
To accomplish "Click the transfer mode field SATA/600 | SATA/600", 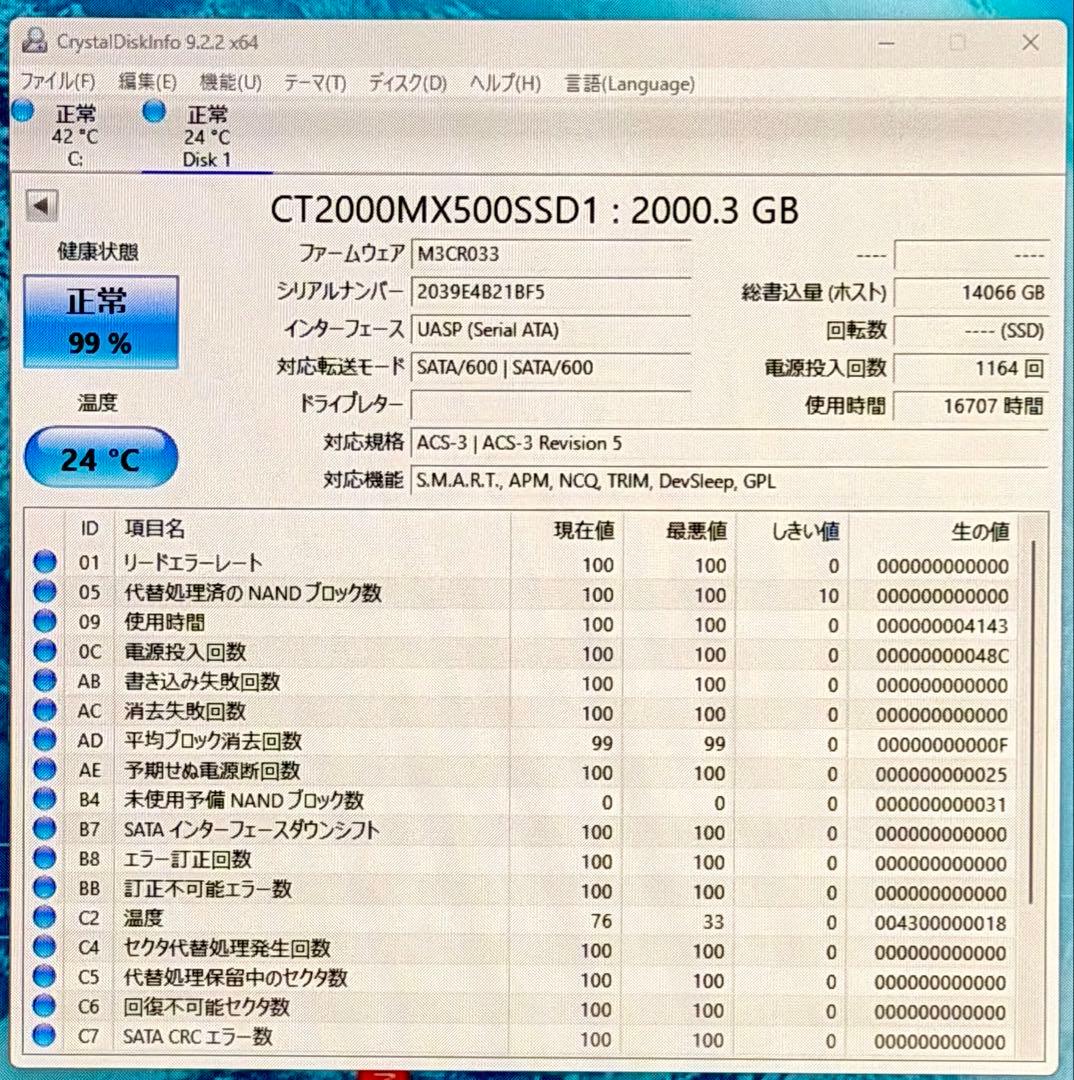I will tap(550, 367).
